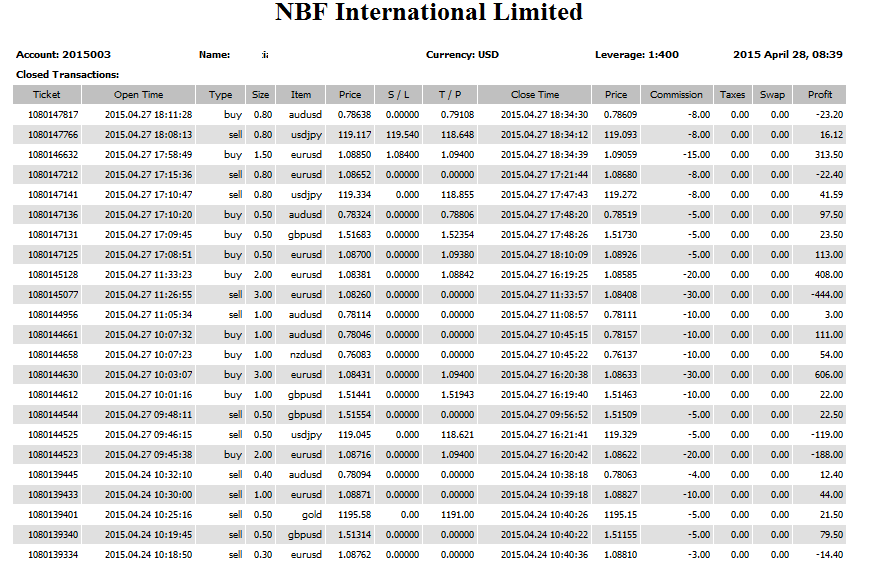Click the Leverage: 1:400 label
870x564 pixels.
[637, 54]
